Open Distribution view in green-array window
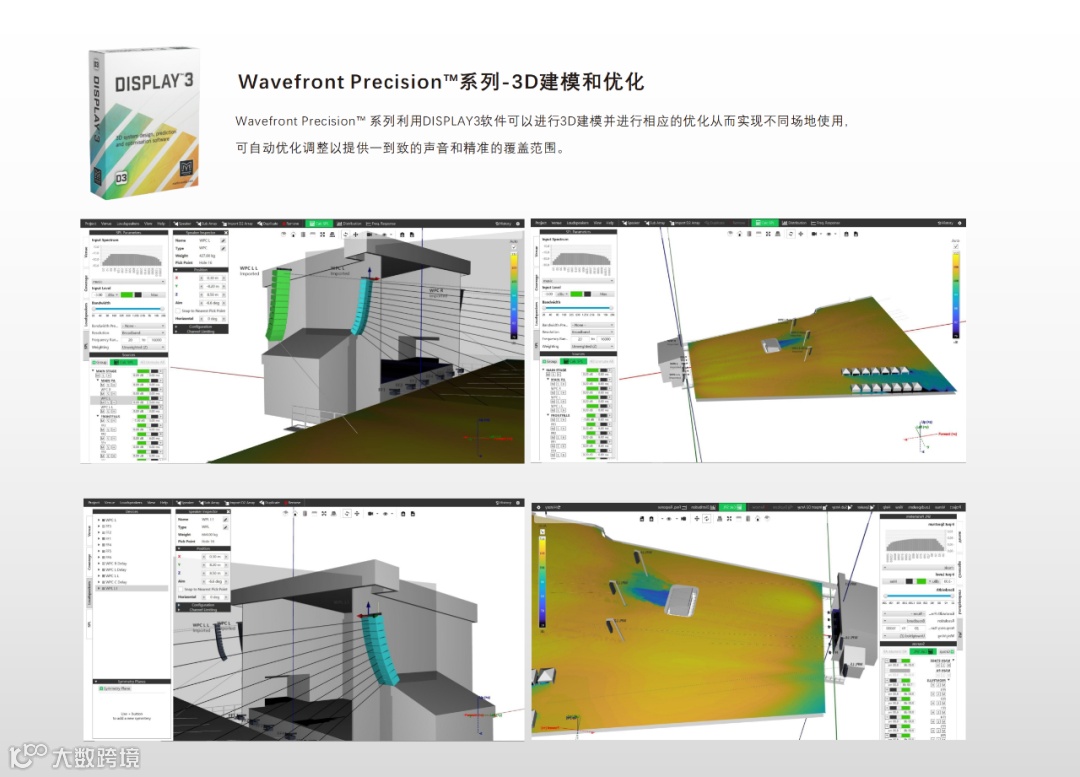 pos(349,224)
